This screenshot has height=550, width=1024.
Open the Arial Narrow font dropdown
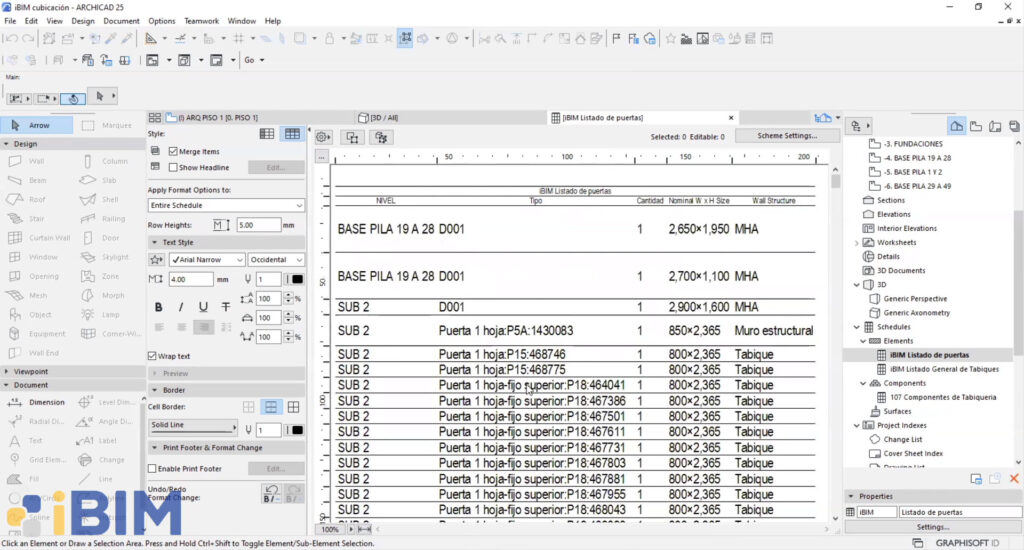[208, 259]
